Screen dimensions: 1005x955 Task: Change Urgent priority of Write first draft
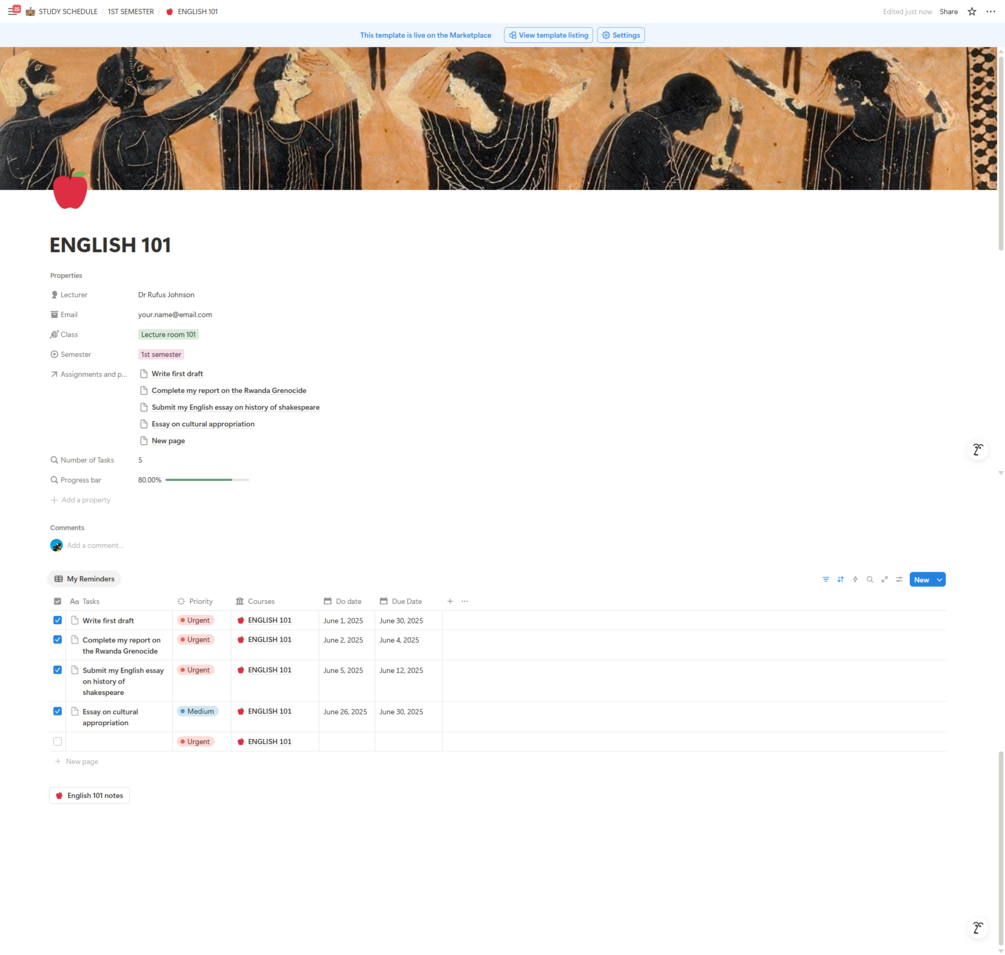(196, 620)
